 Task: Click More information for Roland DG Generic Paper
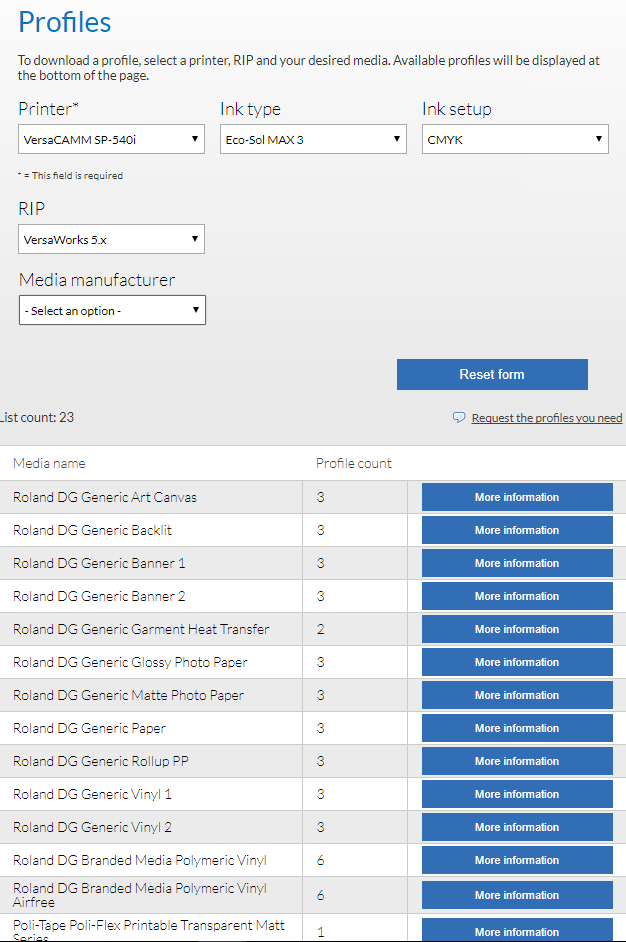(x=517, y=728)
